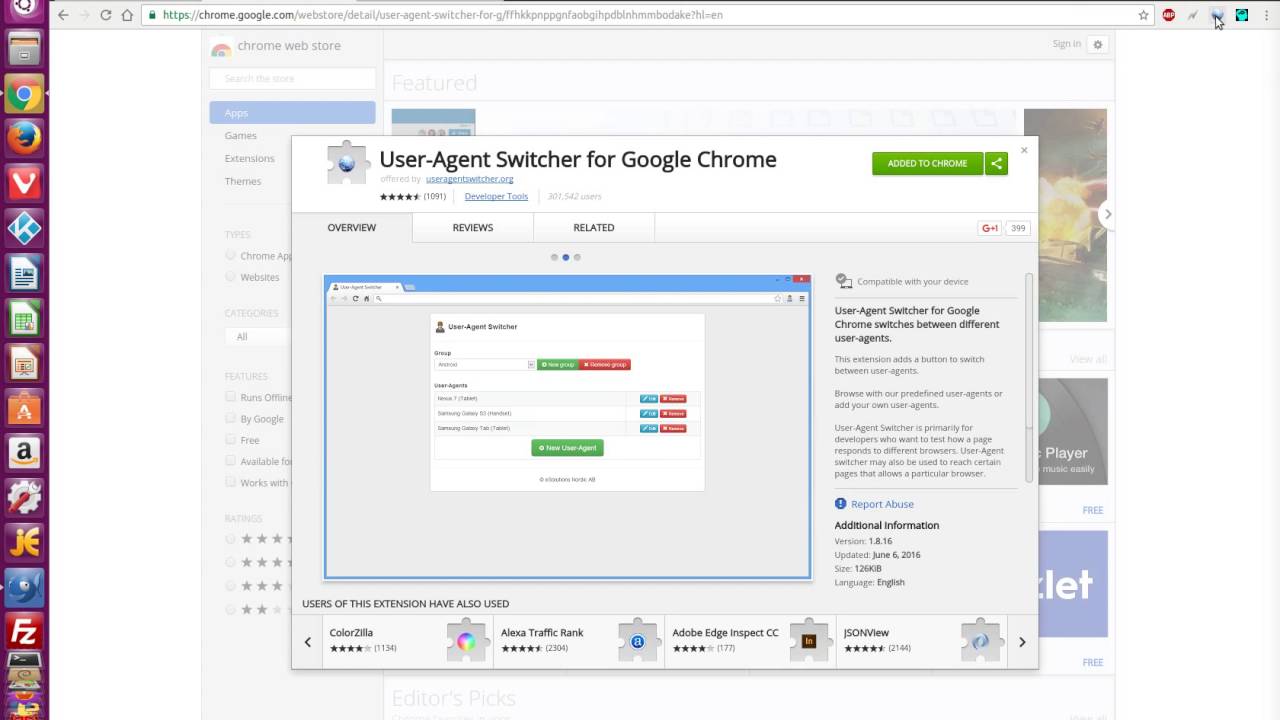1280x720 pixels.
Task: Check the Free feature
Action: pyautogui.click(x=230, y=439)
